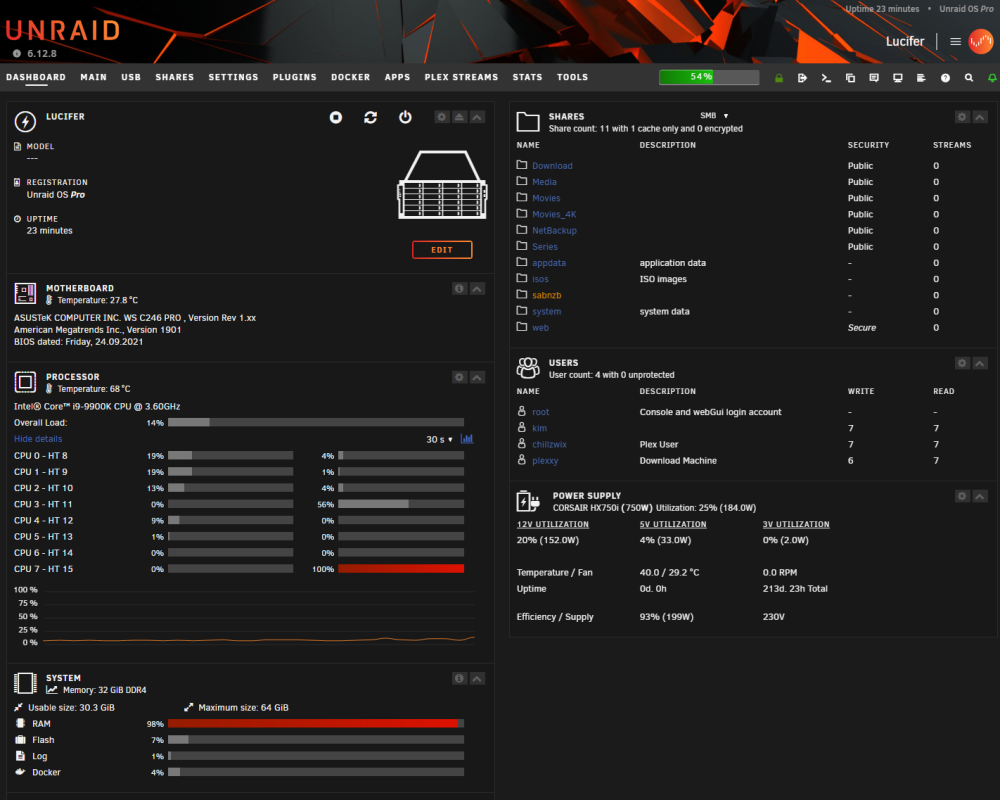Image resolution: width=1000 pixels, height=800 pixels.
Task: Click the green lock icon in the header
Action: point(779,78)
